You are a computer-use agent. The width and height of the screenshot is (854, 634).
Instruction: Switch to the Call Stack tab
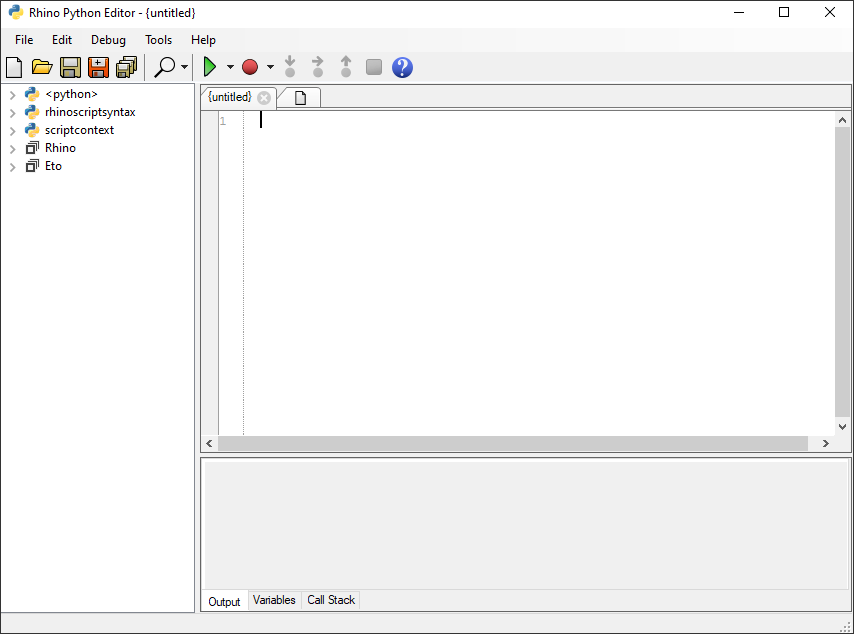pos(331,600)
